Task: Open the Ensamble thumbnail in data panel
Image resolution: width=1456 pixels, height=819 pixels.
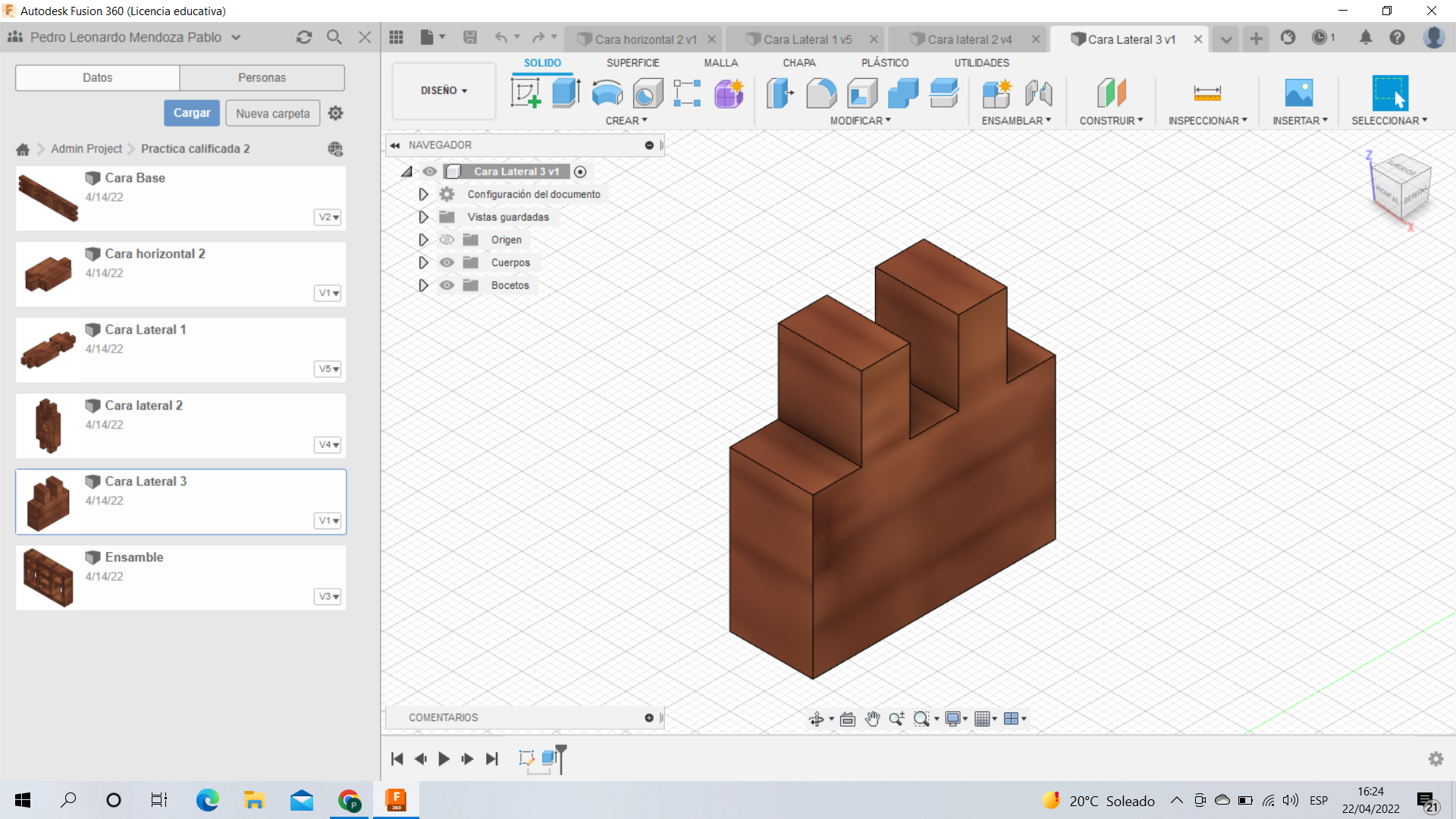Action: (49, 578)
